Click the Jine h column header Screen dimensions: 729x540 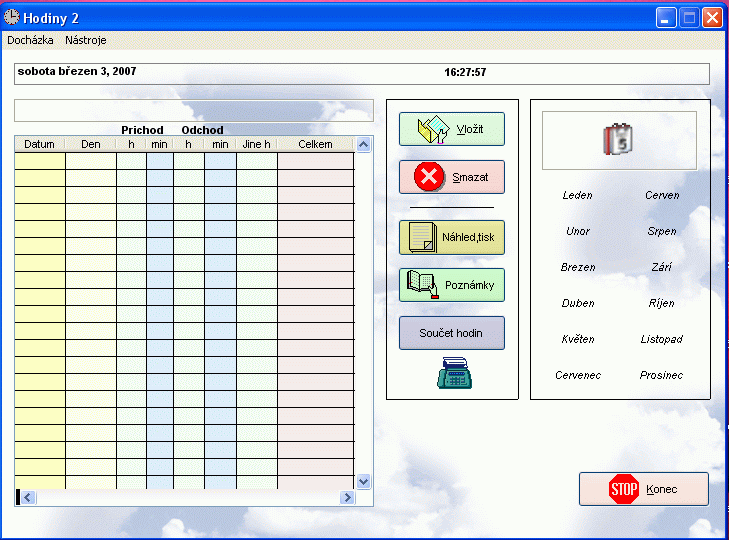pyautogui.click(x=257, y=144)
